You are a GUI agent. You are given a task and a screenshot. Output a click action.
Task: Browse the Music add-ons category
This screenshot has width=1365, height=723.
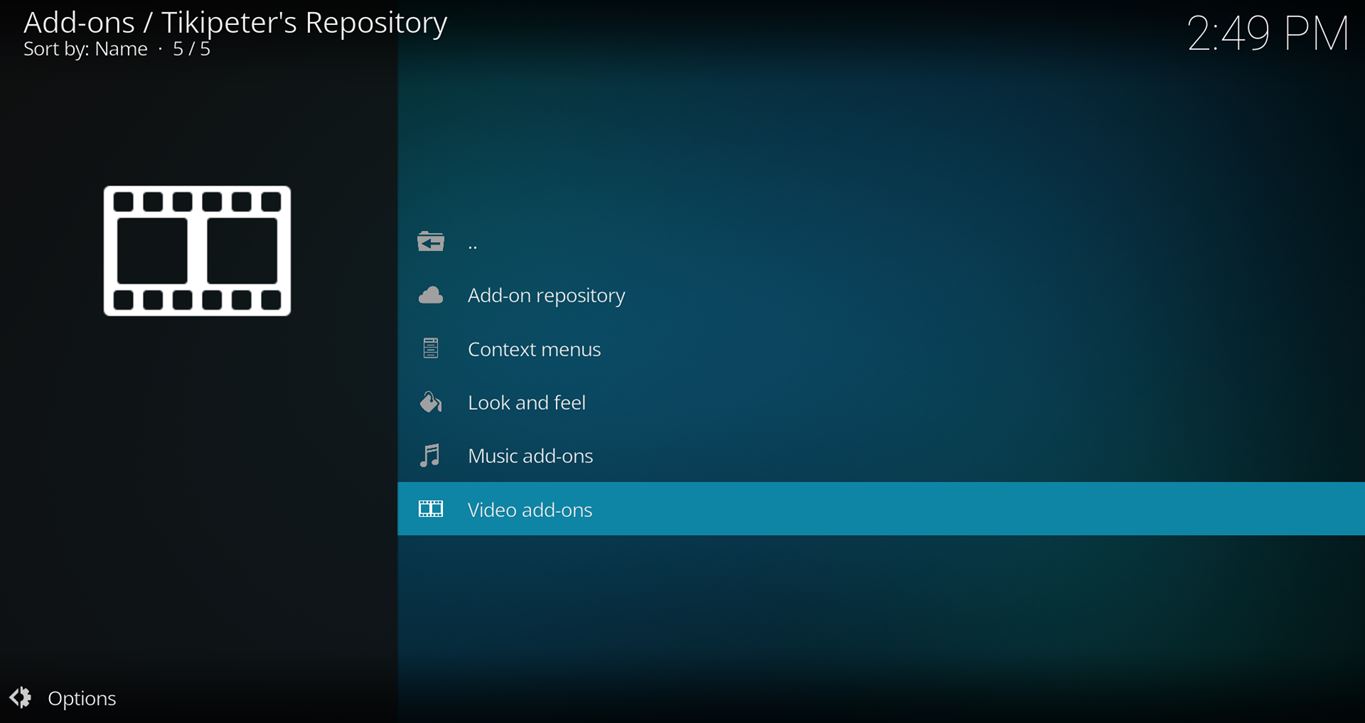530,456
